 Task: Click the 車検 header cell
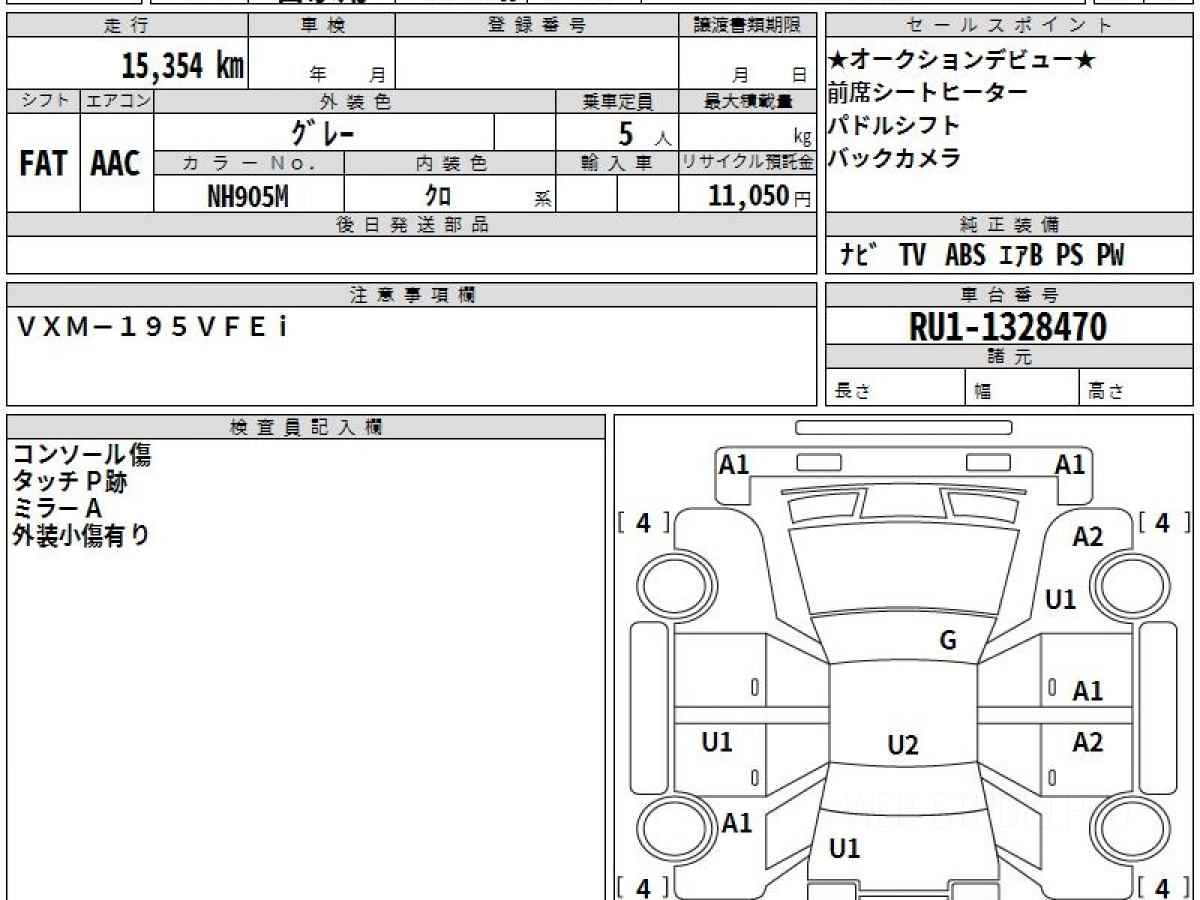click(321, 26)
